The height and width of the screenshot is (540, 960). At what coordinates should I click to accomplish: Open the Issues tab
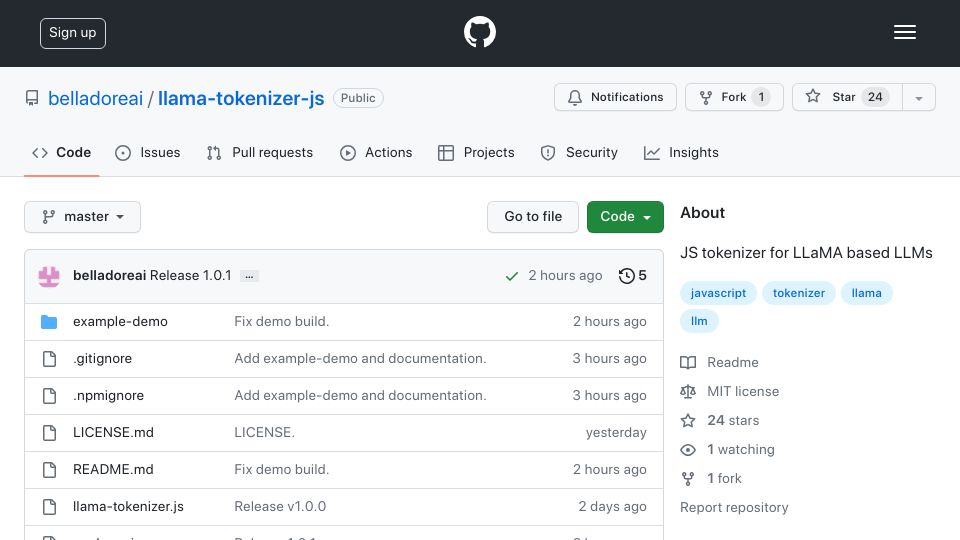coord(148,152)
